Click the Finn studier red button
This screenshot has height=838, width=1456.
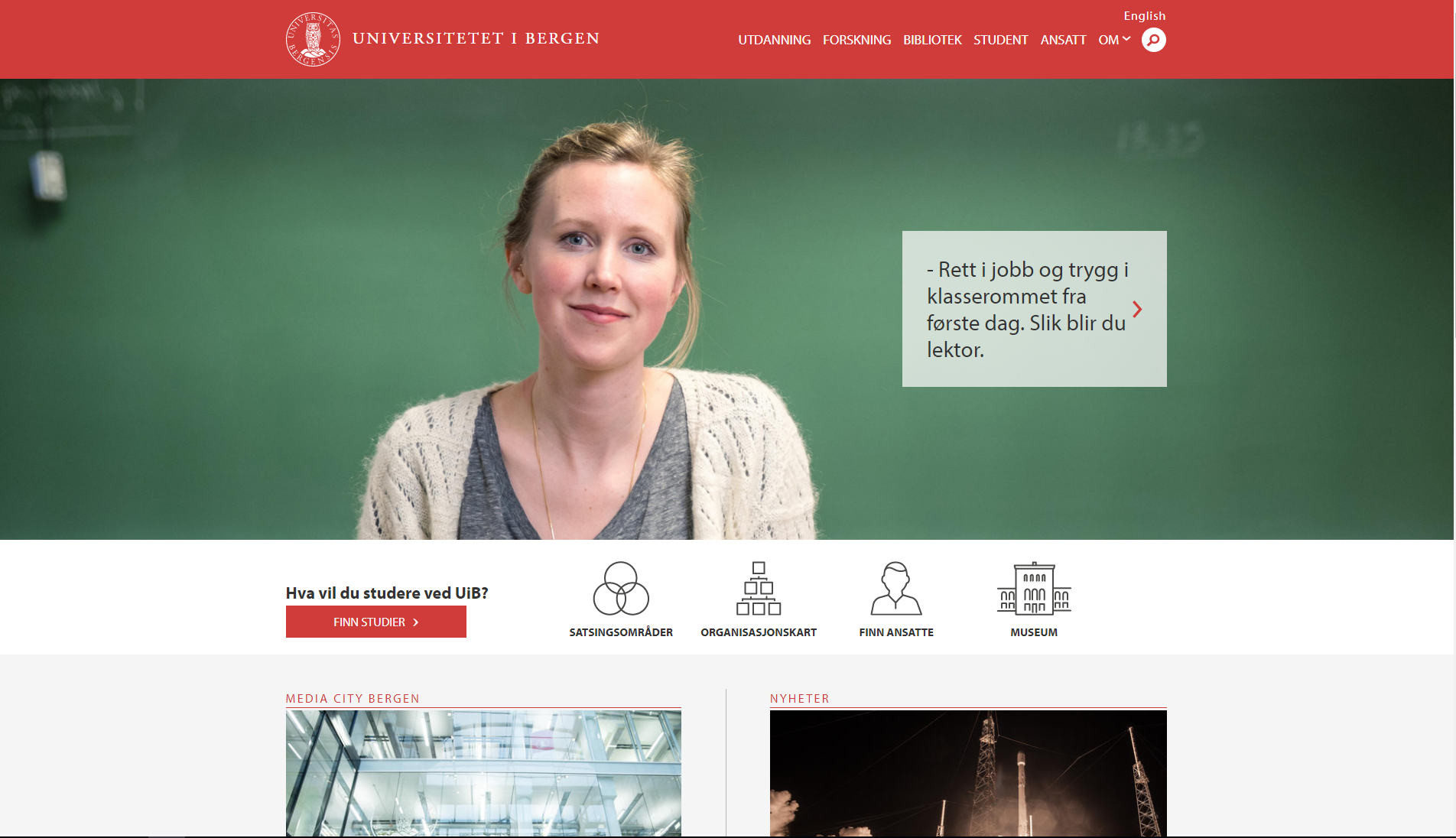375,622
